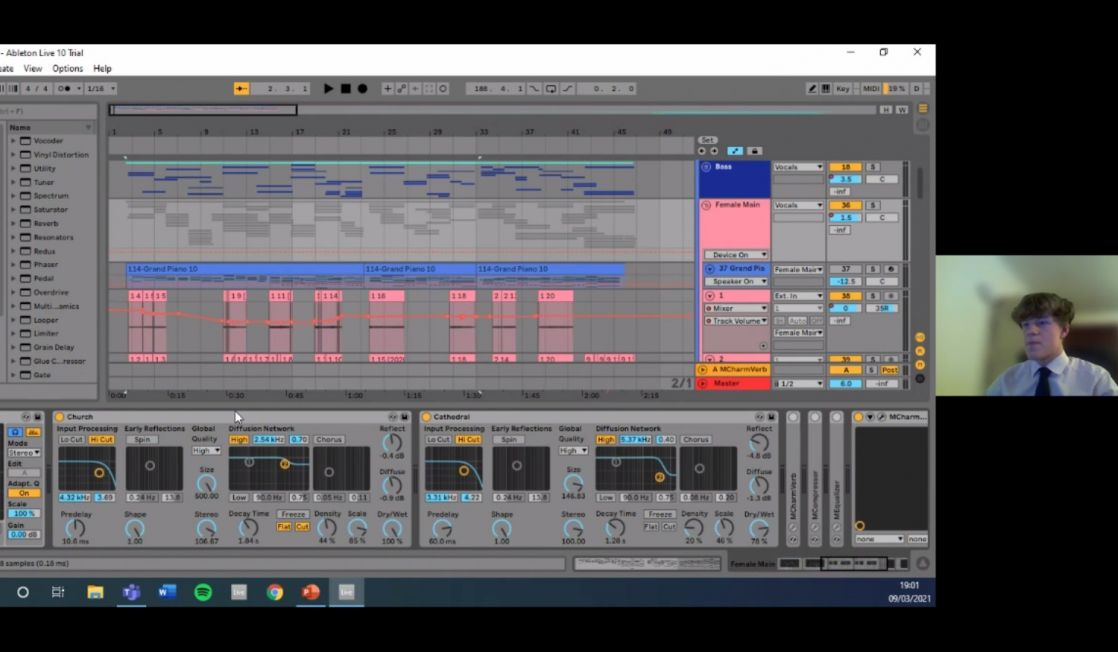The height and width of the screenshot is (652, 1118).
Task: Expand the Saturator folder in browser
Action: click(x=13, y=210)
